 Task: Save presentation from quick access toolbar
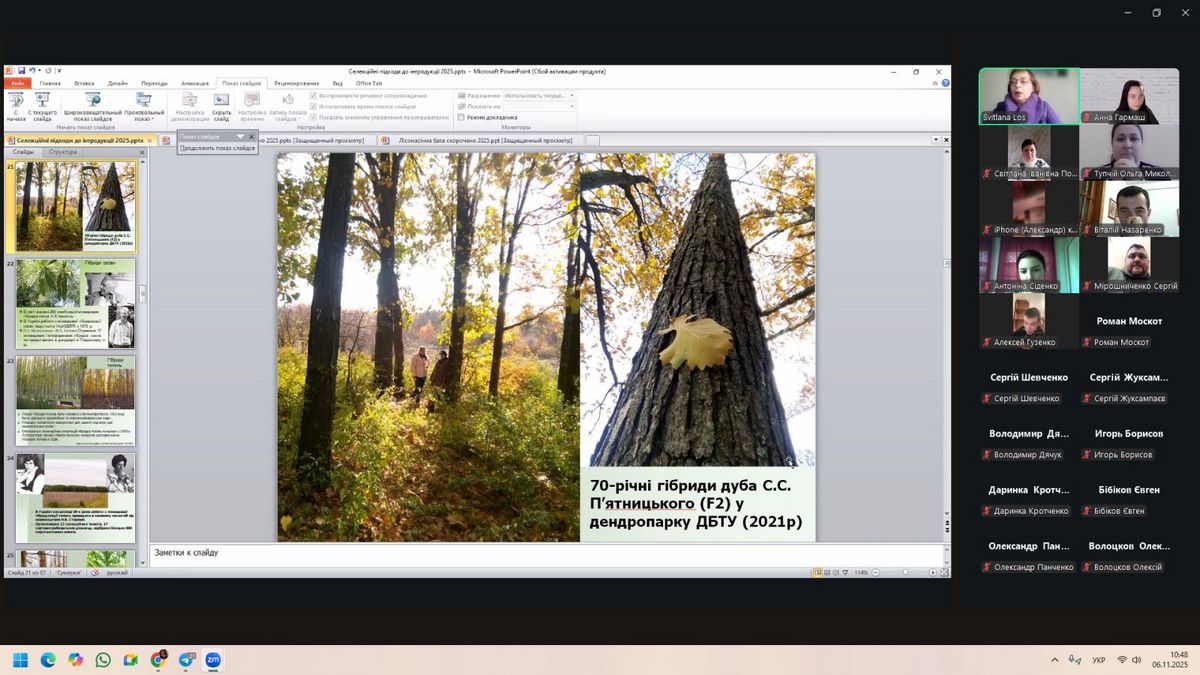(21, 71)
